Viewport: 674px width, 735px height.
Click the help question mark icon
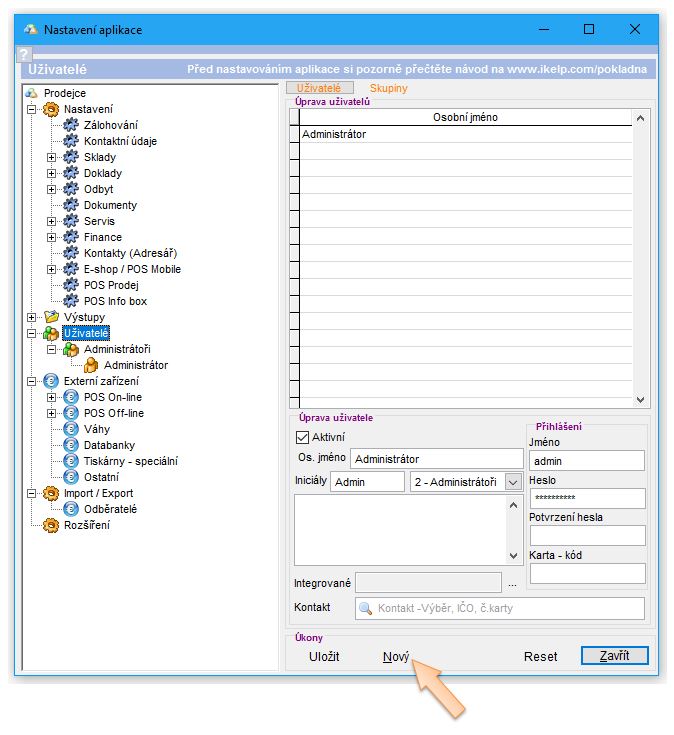click(25, 55)
